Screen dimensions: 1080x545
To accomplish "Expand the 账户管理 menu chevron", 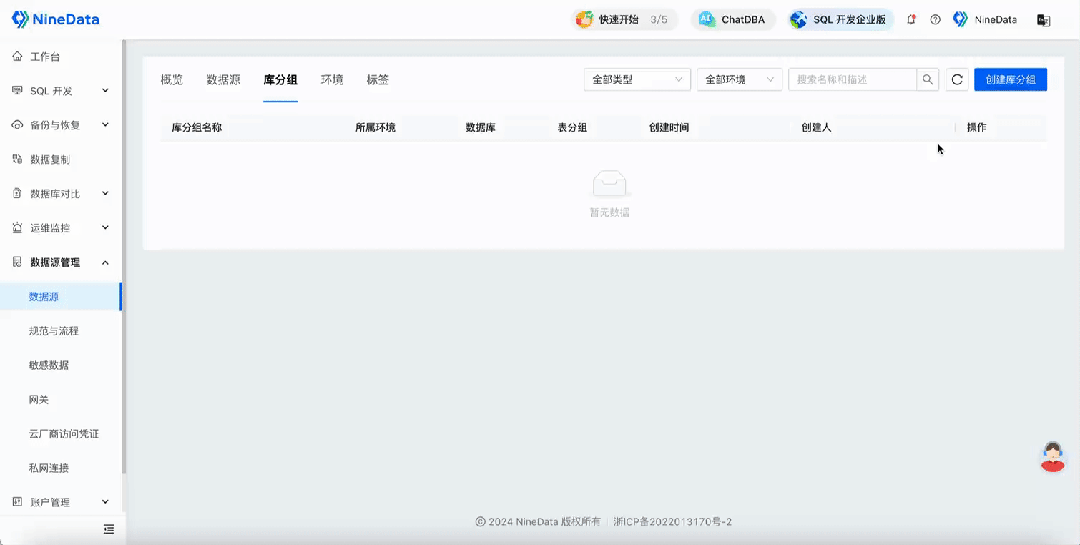I will (x=105, y=502).
